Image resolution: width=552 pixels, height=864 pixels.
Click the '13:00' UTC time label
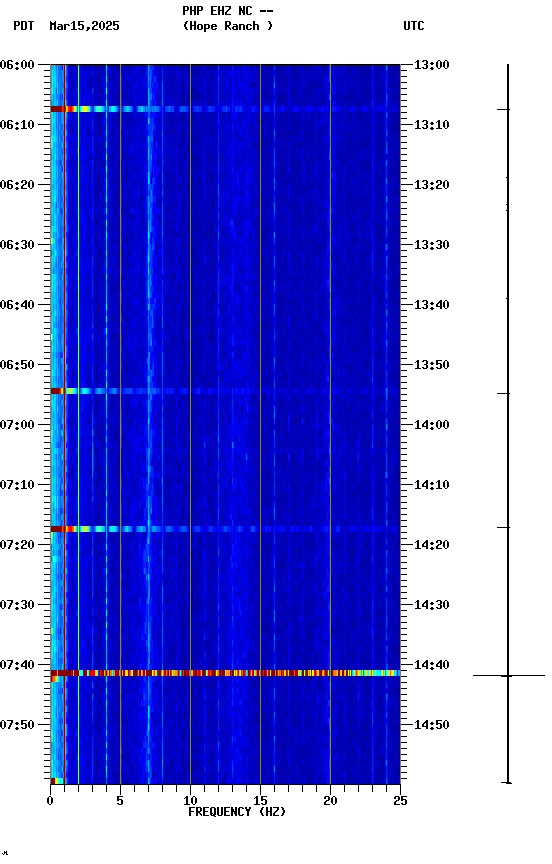[x=432, y=65]
